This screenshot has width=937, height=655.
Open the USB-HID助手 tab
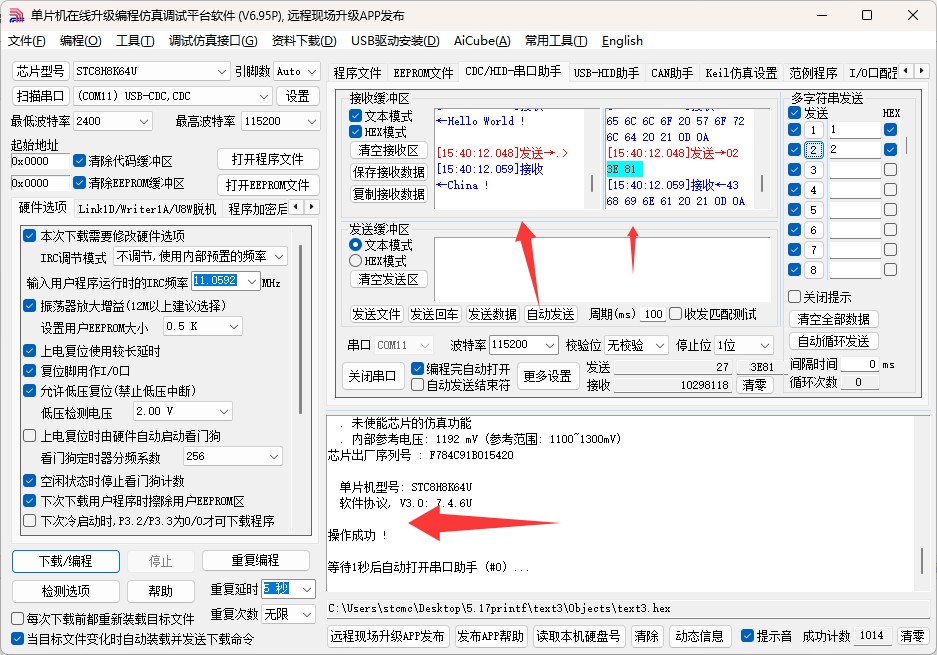[606, 73]
